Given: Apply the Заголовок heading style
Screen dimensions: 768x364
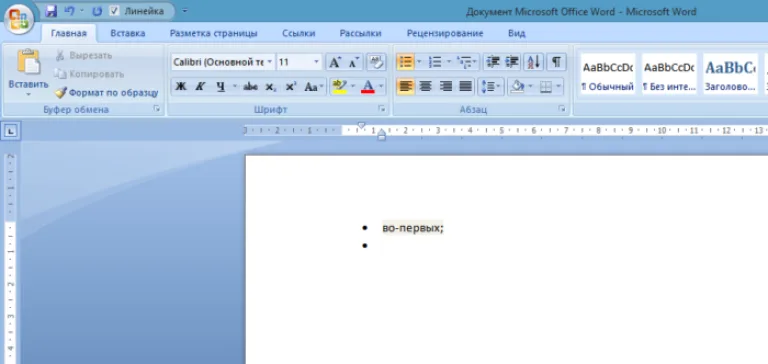Looking at the screenshot, I should 730,74.
